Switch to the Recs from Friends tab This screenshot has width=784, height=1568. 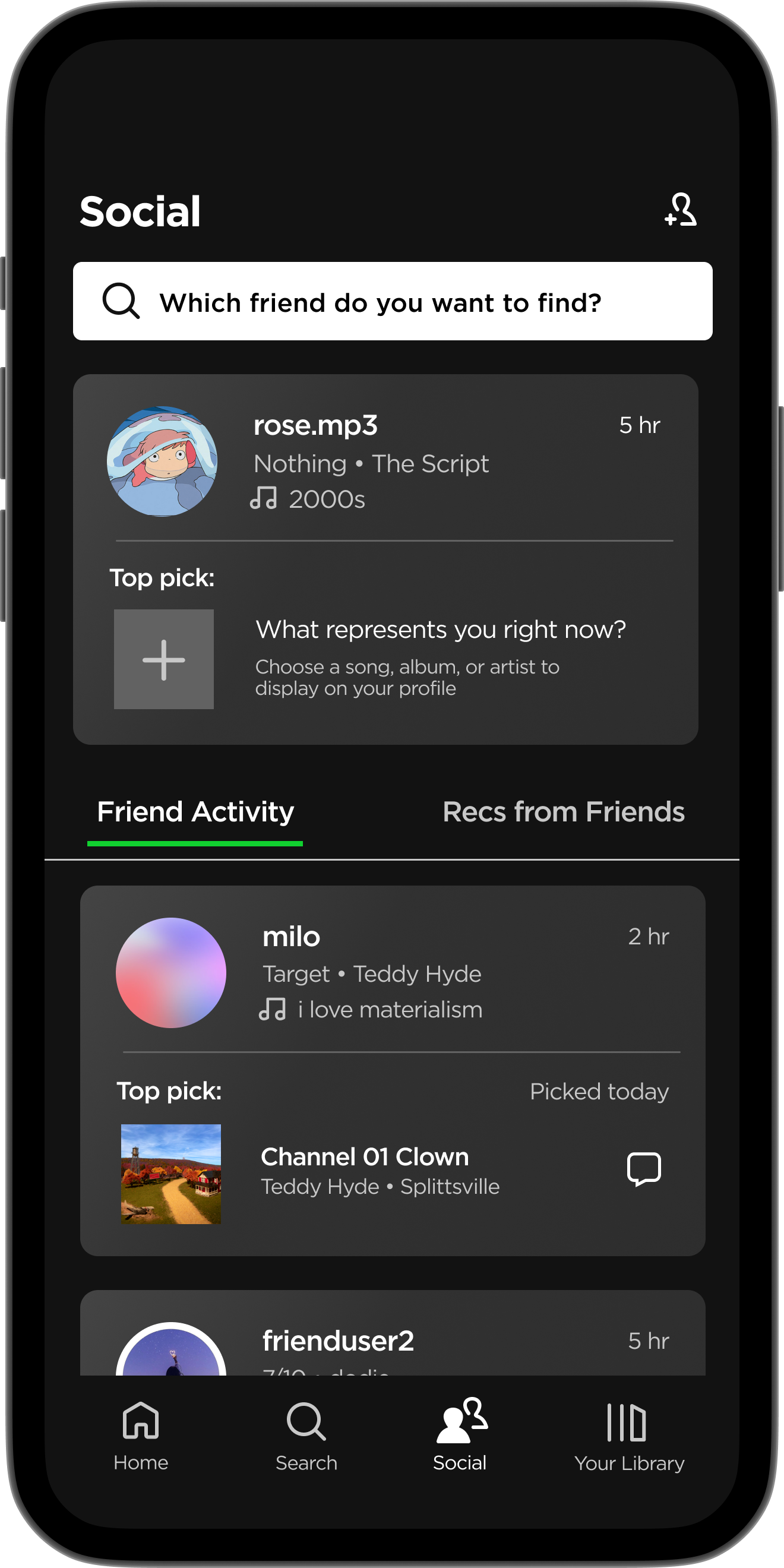point(564,812)
